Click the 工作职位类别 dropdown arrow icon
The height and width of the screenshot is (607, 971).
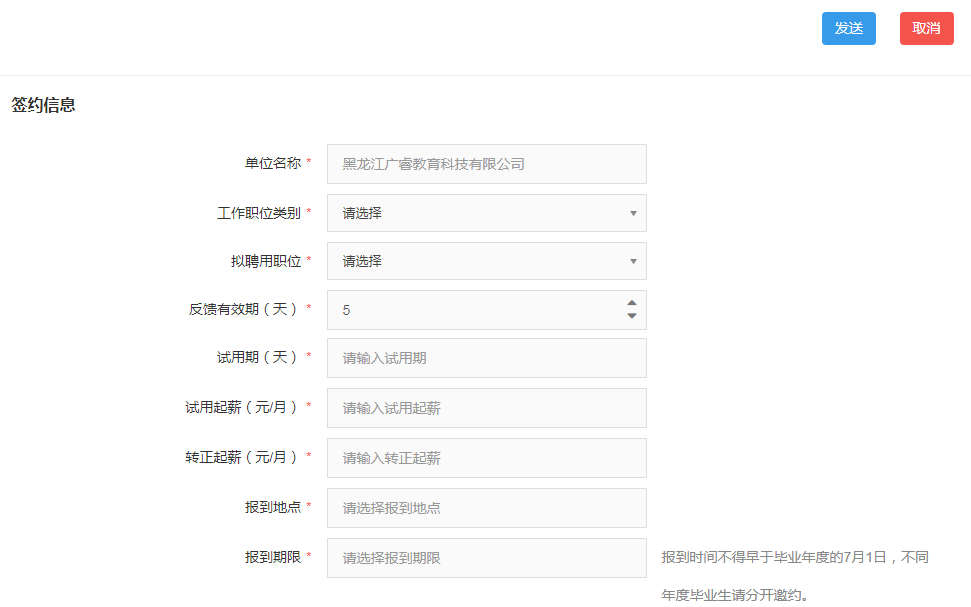pos(633,213)
